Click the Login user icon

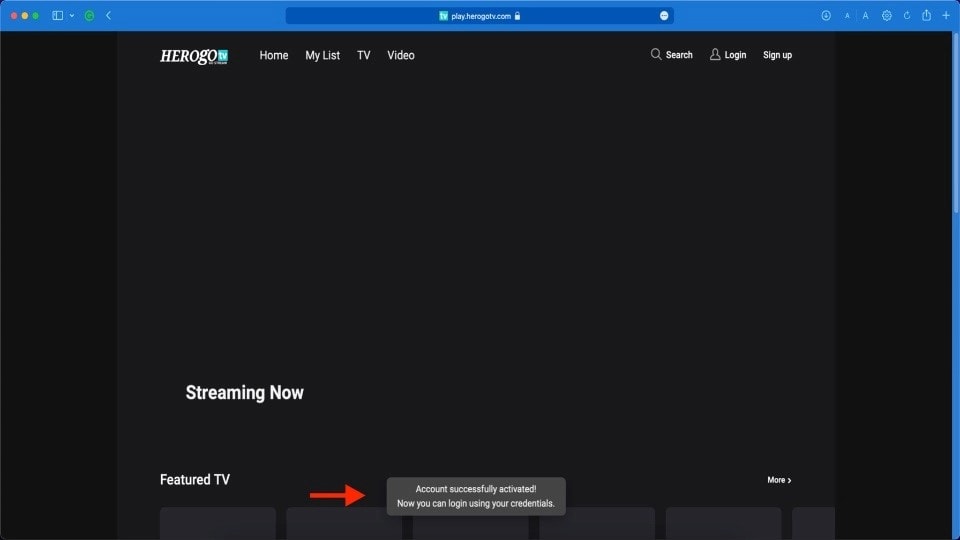coord(714,54)
